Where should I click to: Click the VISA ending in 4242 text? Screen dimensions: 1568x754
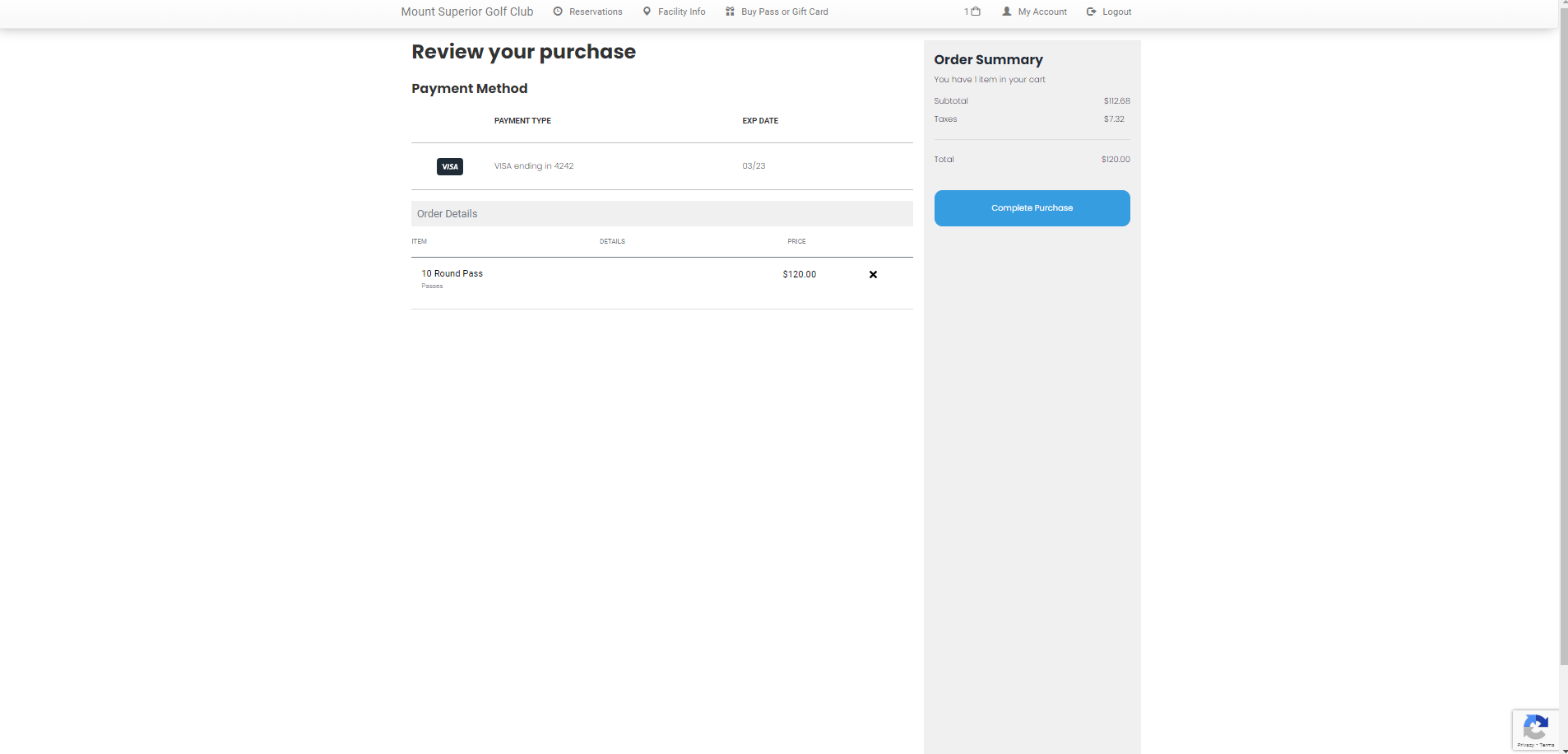tap(534, 166)
